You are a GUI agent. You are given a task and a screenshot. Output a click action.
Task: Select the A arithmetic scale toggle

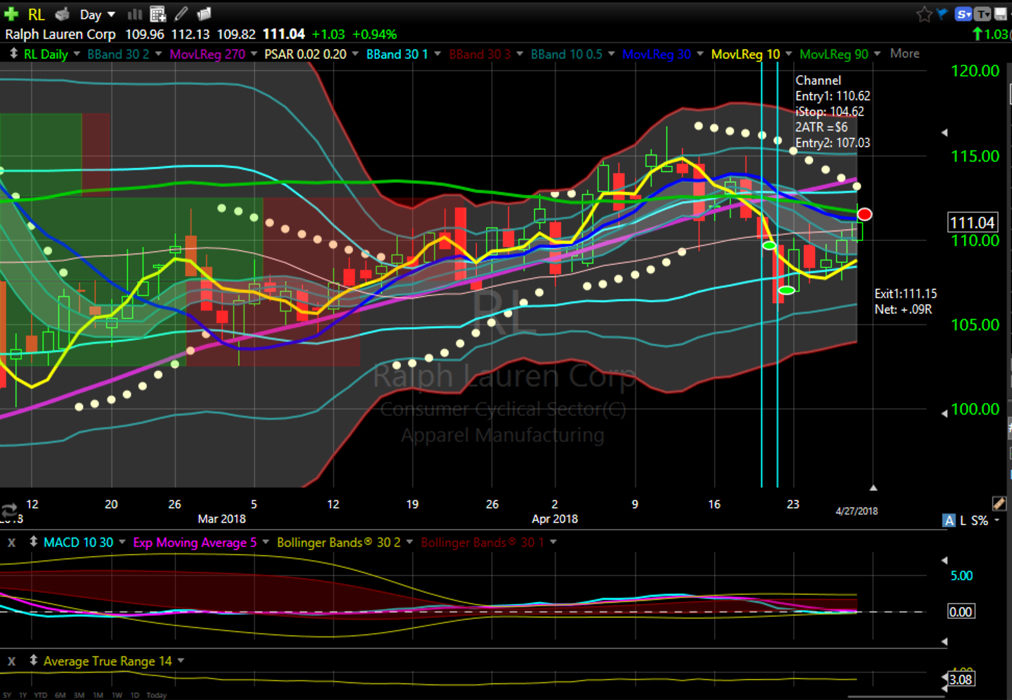[949, 520]
